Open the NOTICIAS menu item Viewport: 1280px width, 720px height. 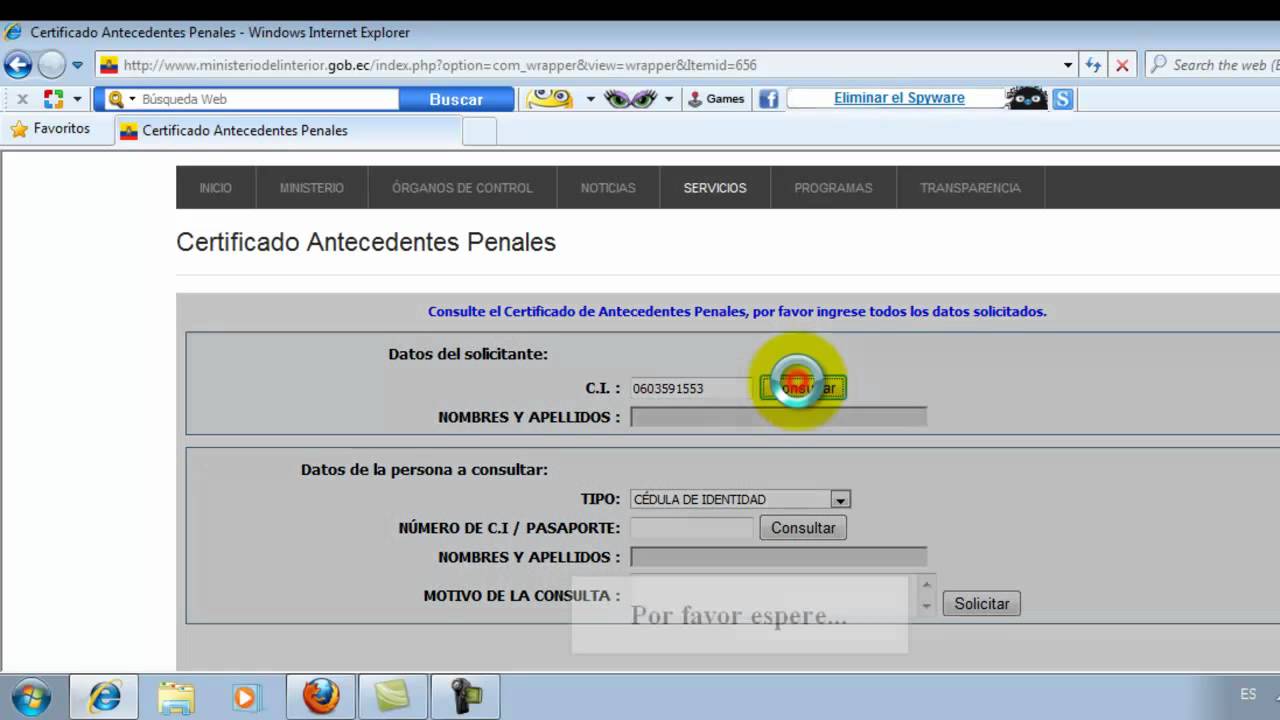608,188
